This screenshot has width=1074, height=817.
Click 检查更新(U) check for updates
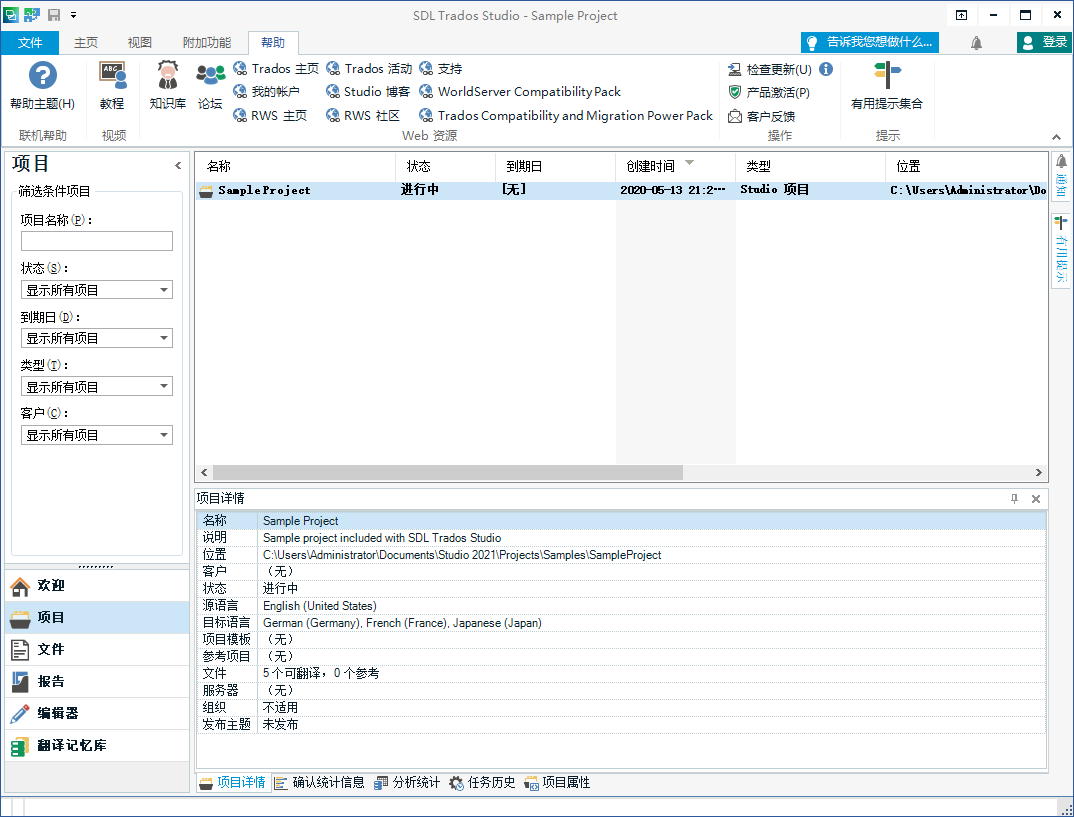click(x=770, y=69)
